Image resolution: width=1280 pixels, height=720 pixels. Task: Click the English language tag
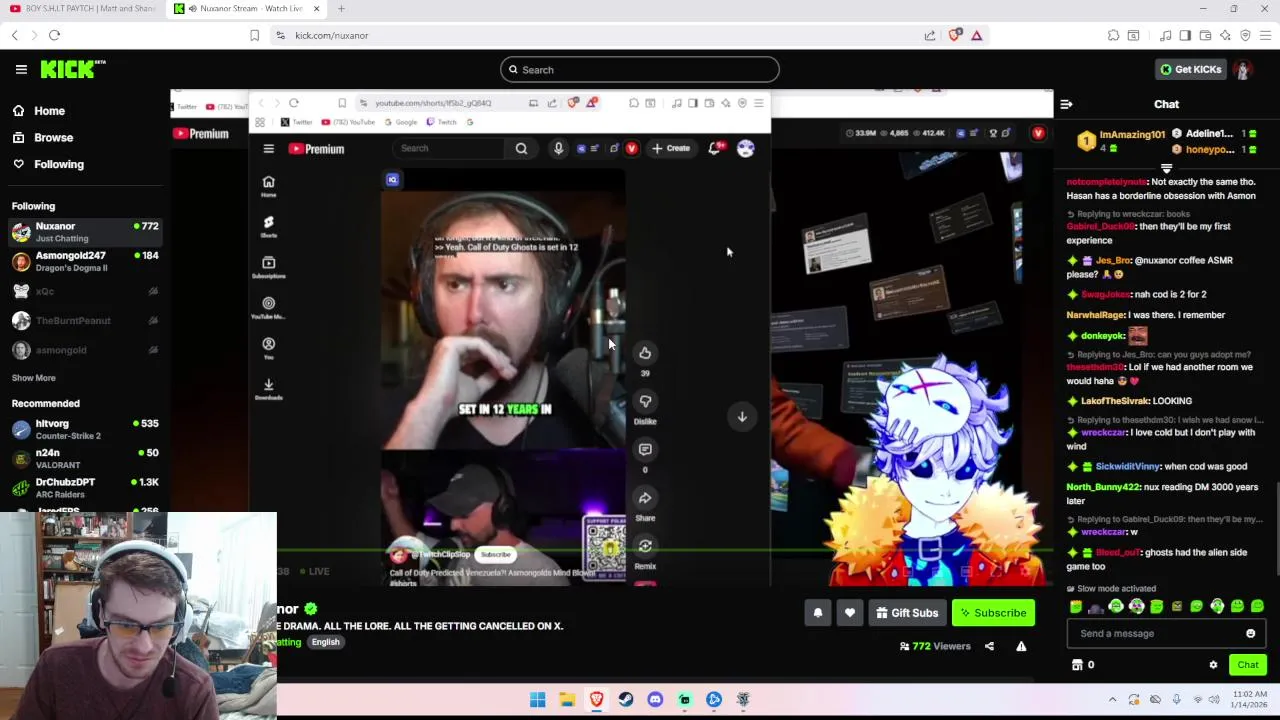point(325,642)
